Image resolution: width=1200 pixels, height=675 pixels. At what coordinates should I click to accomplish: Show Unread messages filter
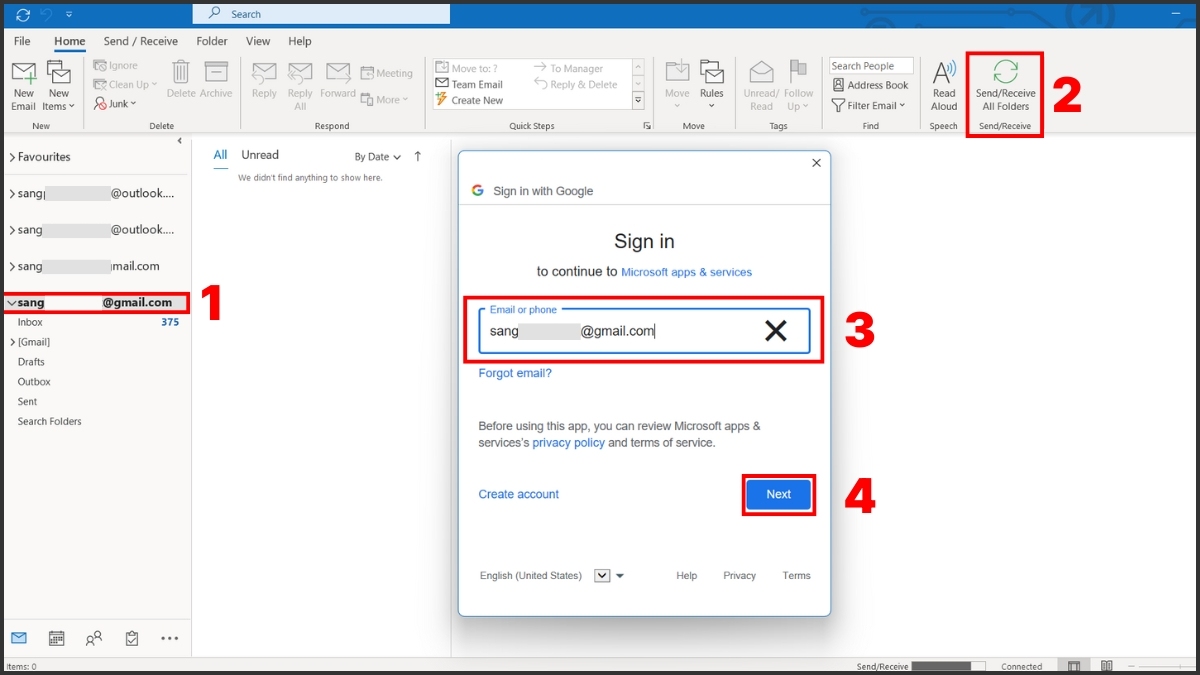click(260, 155)
